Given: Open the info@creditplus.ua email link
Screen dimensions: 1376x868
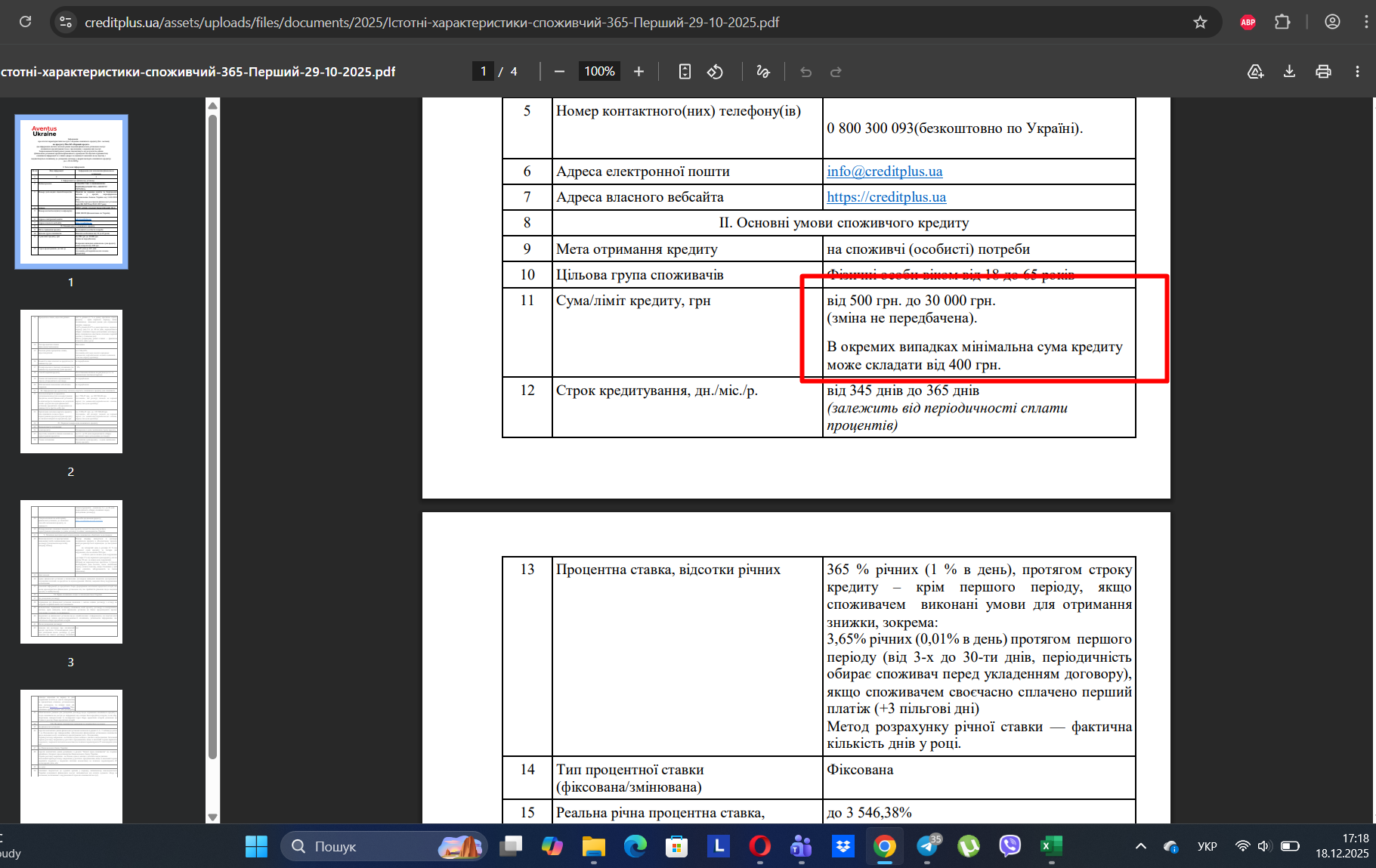Looking at the screenshot, I should pos(884,171).
